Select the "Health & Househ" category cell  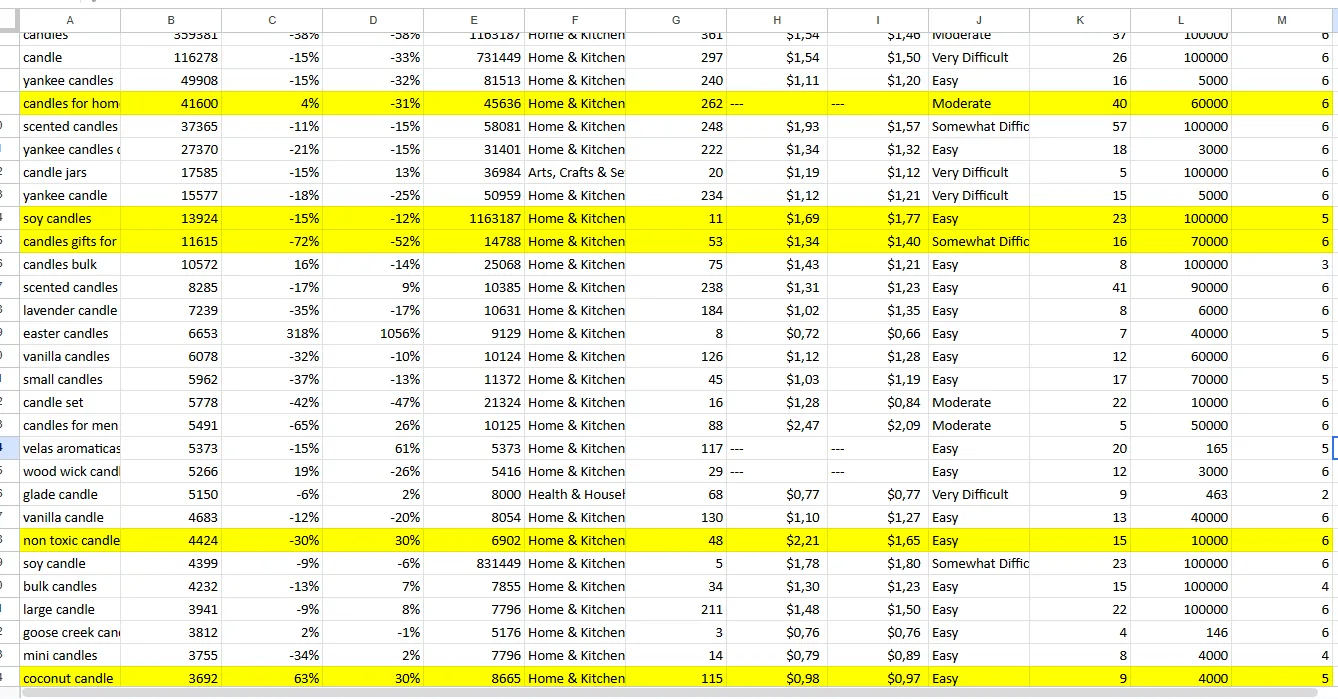pos(575,495)
